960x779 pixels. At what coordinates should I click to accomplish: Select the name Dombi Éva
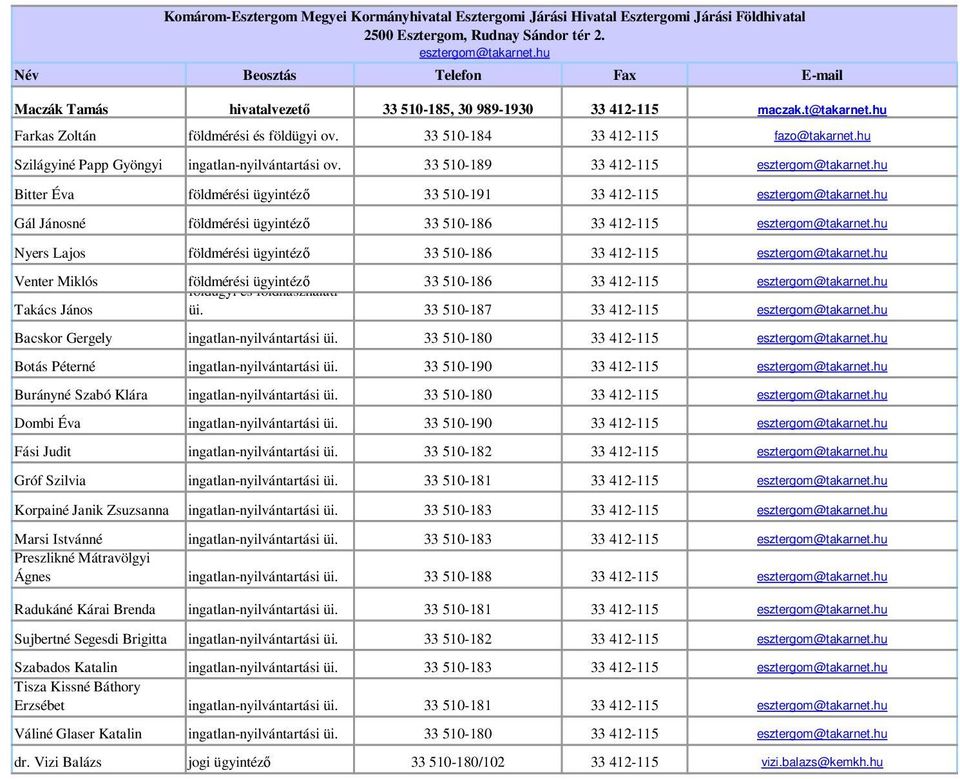tap(47, 423)
